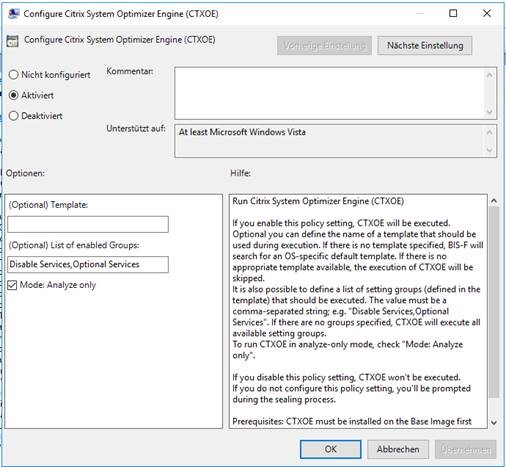Click the Nächste Einstellung button
This screenshot has height=467, width=506.
(425, 45)
